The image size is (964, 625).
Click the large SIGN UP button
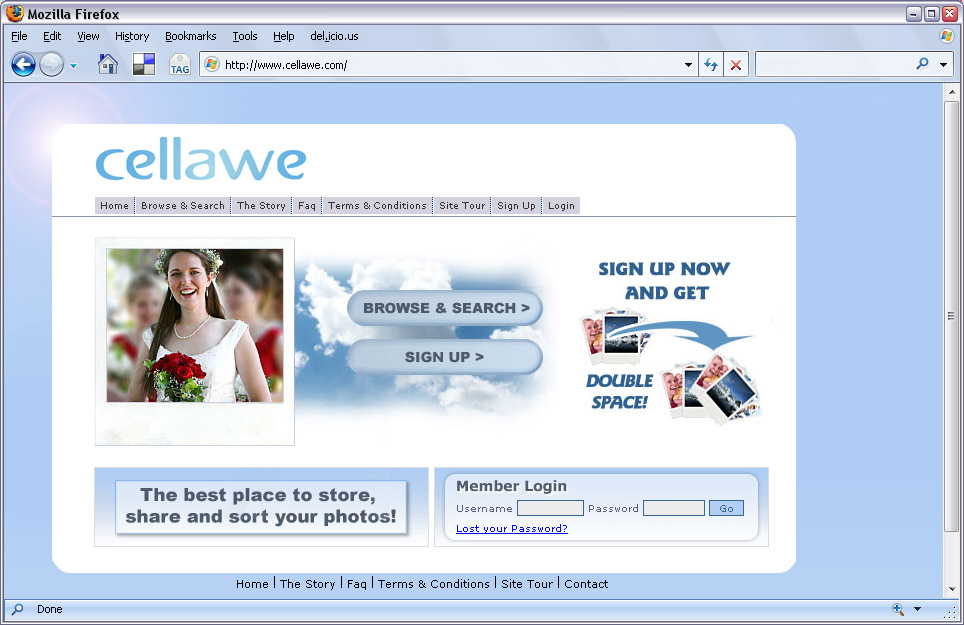coord(444,357)
